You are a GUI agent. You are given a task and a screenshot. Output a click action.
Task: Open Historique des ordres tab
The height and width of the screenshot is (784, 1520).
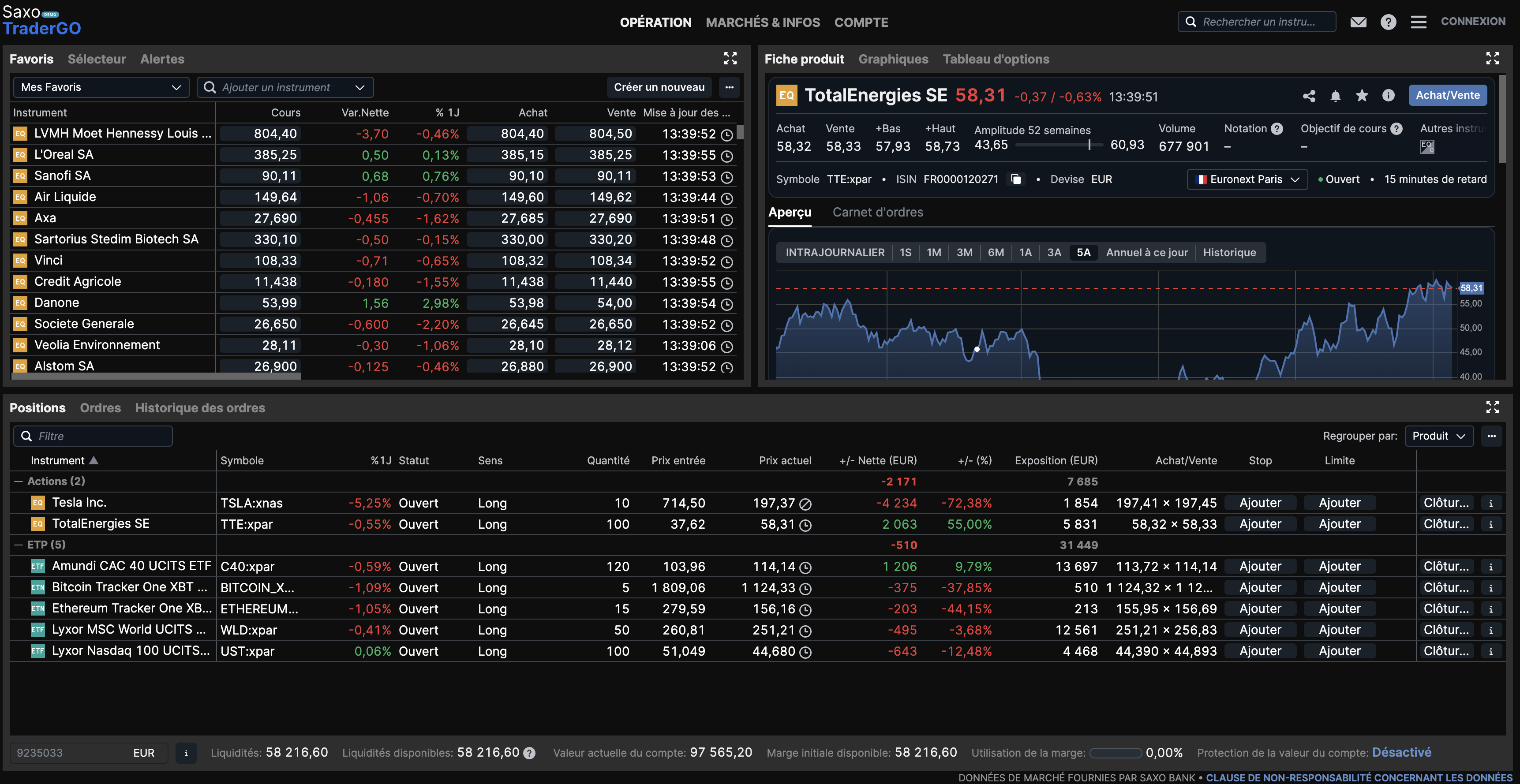click(x=200, y=407)
